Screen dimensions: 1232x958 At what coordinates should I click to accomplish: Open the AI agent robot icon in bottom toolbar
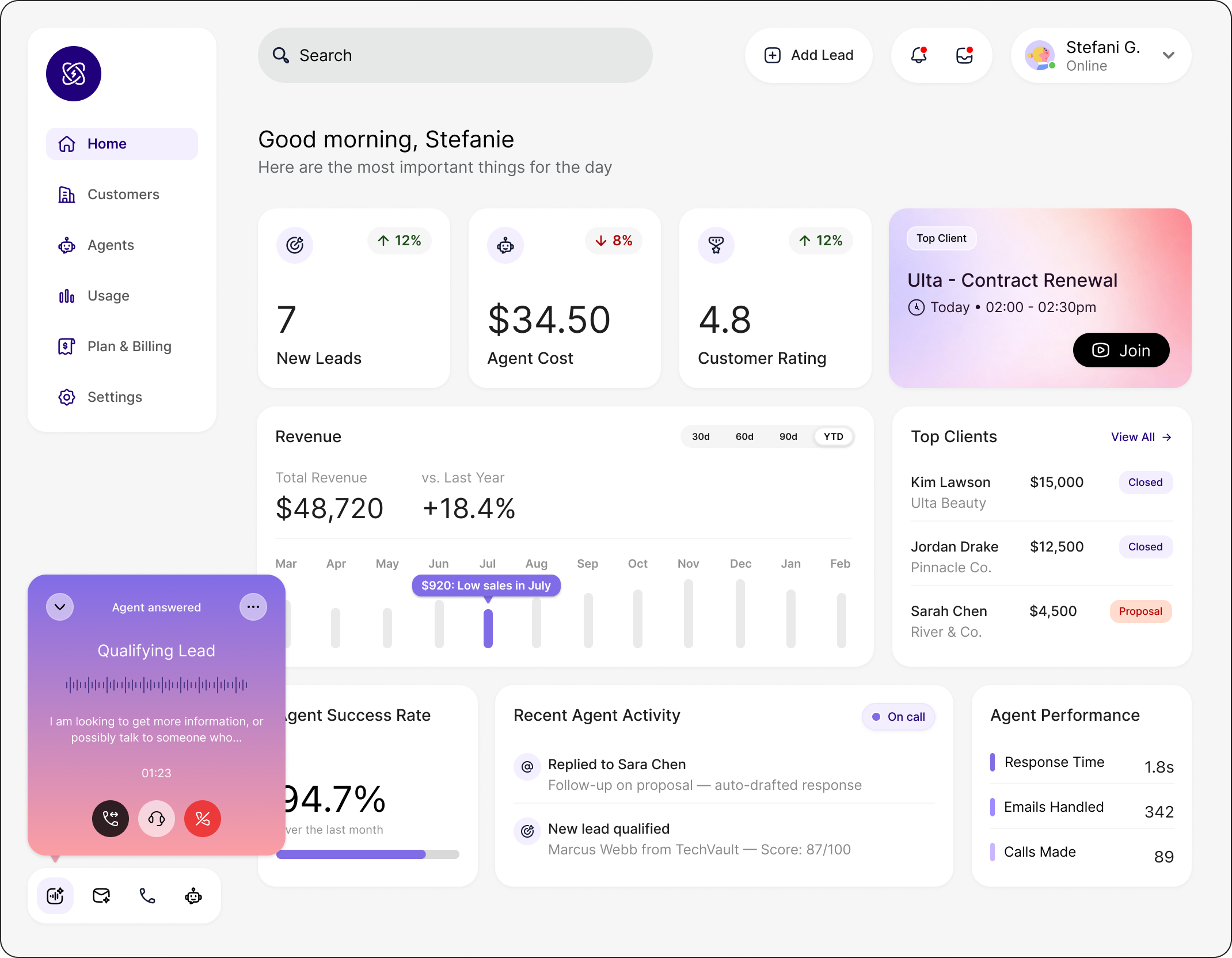tap(193, 896)
